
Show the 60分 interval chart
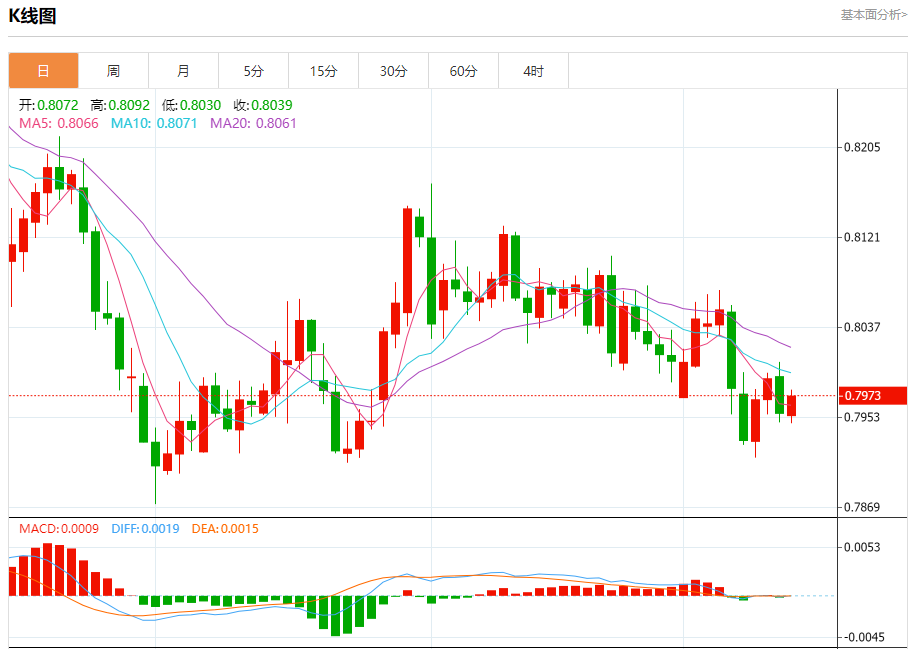coord(463,71)
